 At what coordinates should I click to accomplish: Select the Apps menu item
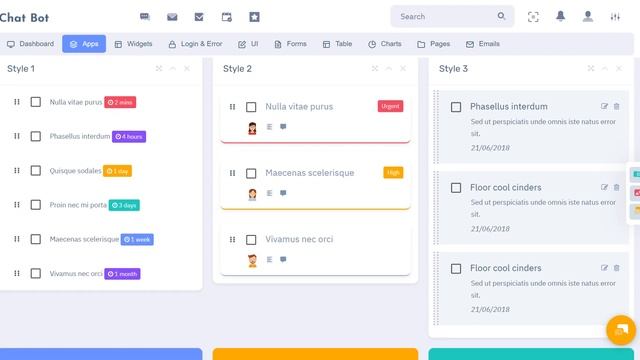tap(84, 44)
